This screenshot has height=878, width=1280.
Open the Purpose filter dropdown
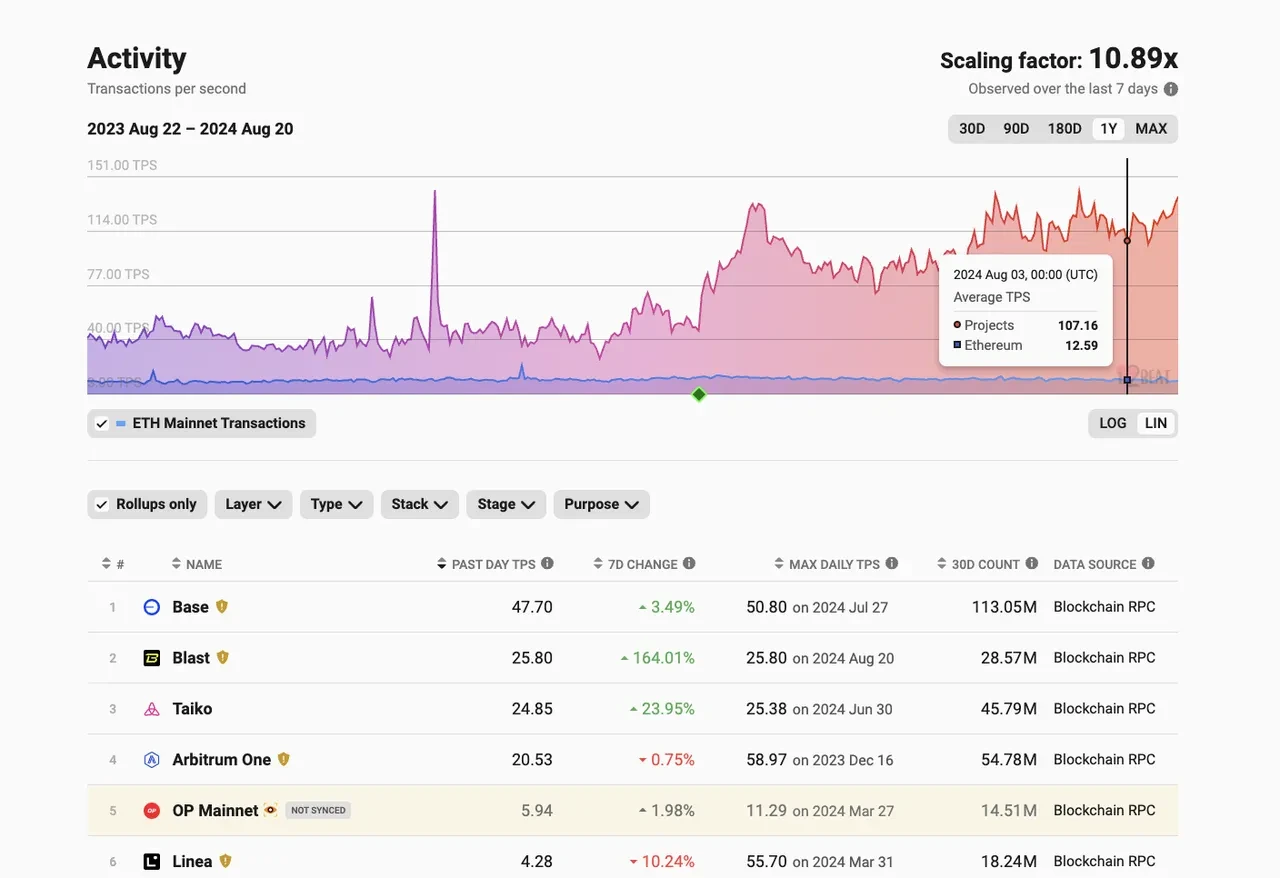tap(601, 504)
